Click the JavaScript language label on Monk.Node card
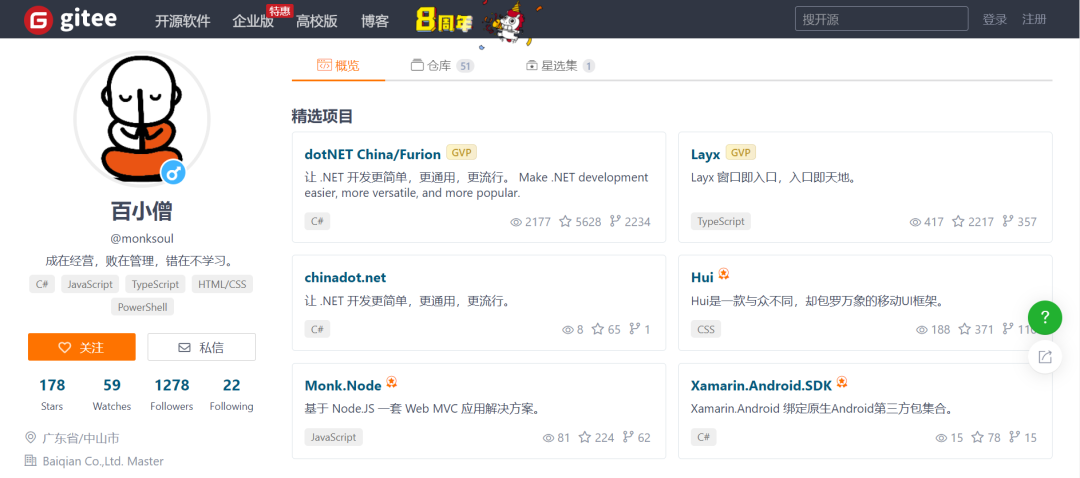The height and width of the screenshot is (478, 1080). click(333, 437)
